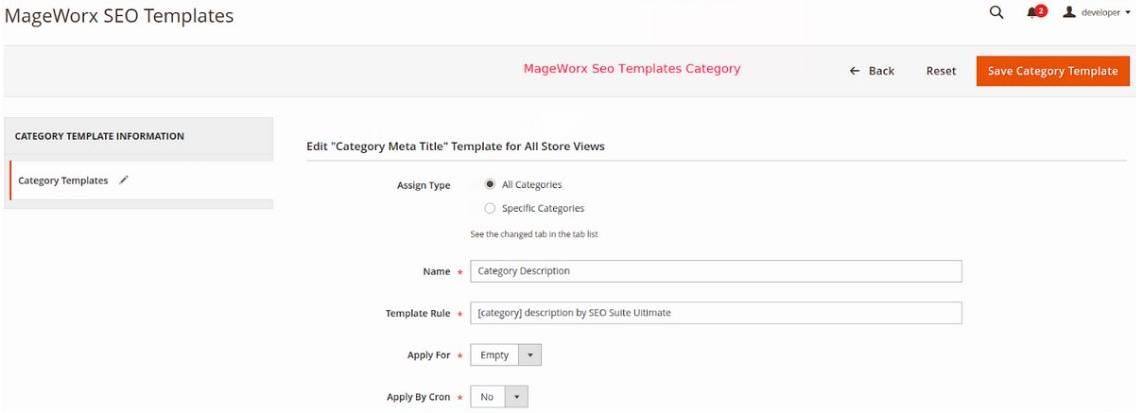Open the Category Templates tab
This screenshot has height=413, width=1139.
point(63,181)
